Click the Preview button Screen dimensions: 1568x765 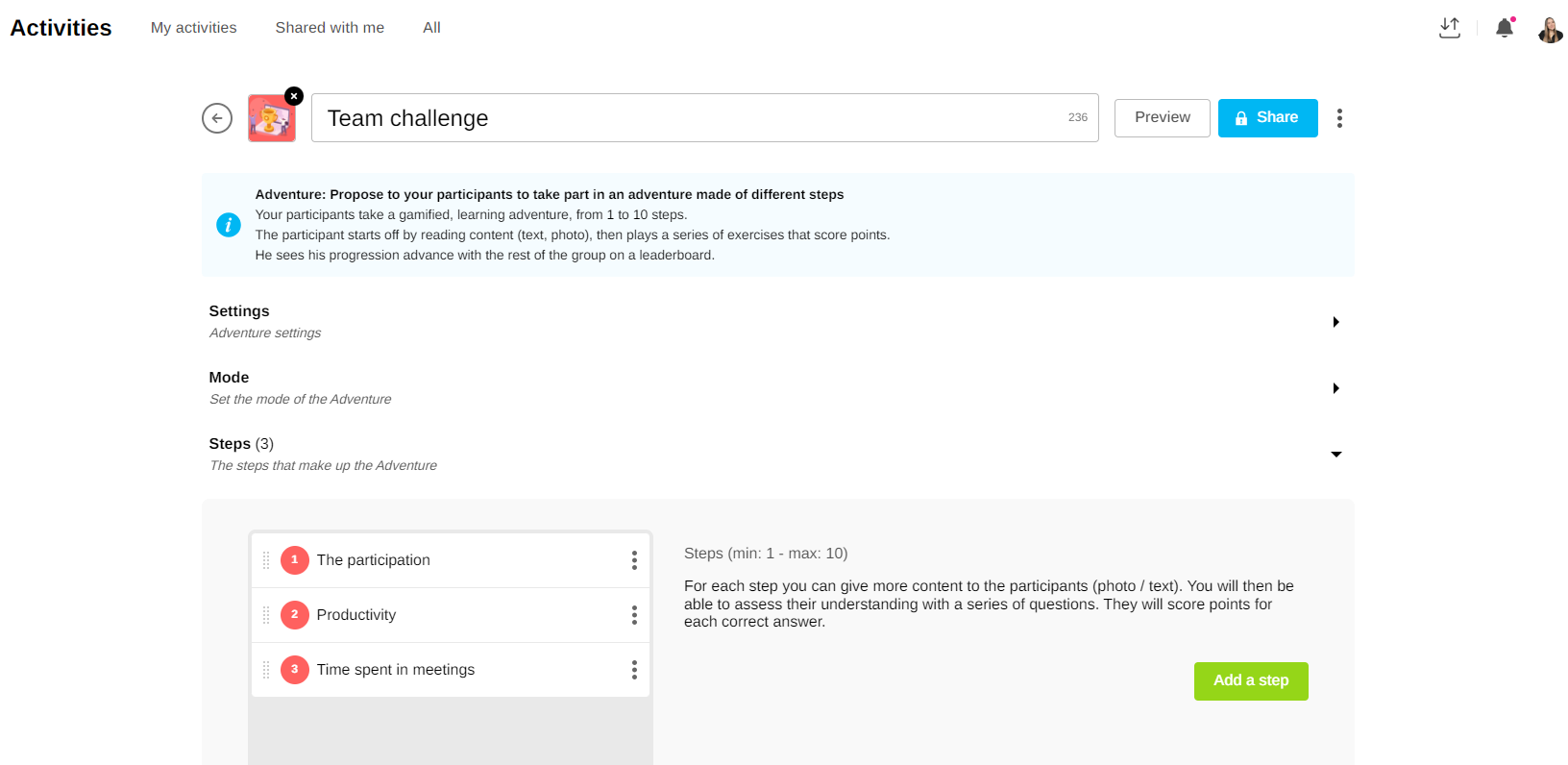(1162, 118)
